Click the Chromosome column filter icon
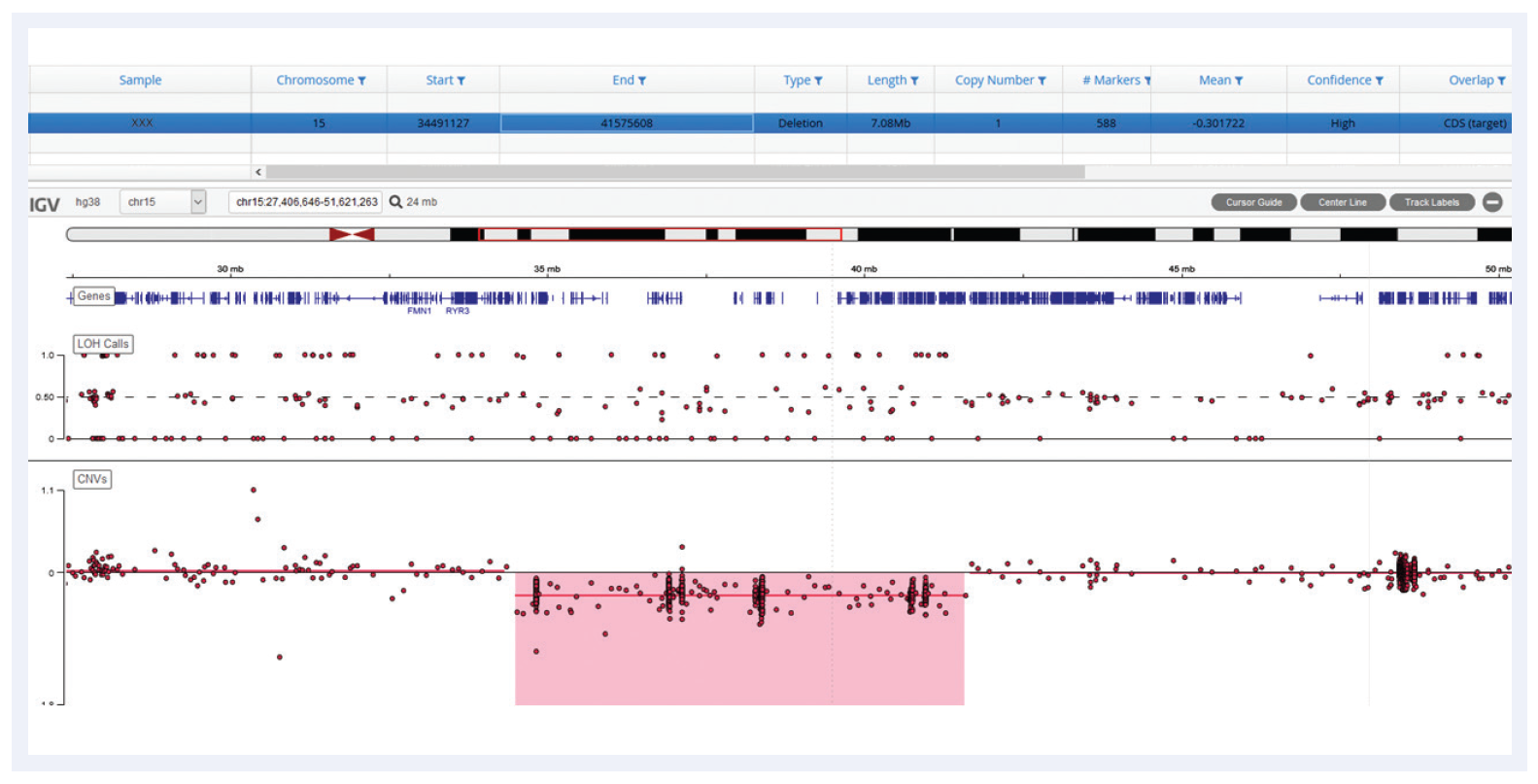This screenshot has height=784, width=1538. click(x=362, y=81)
